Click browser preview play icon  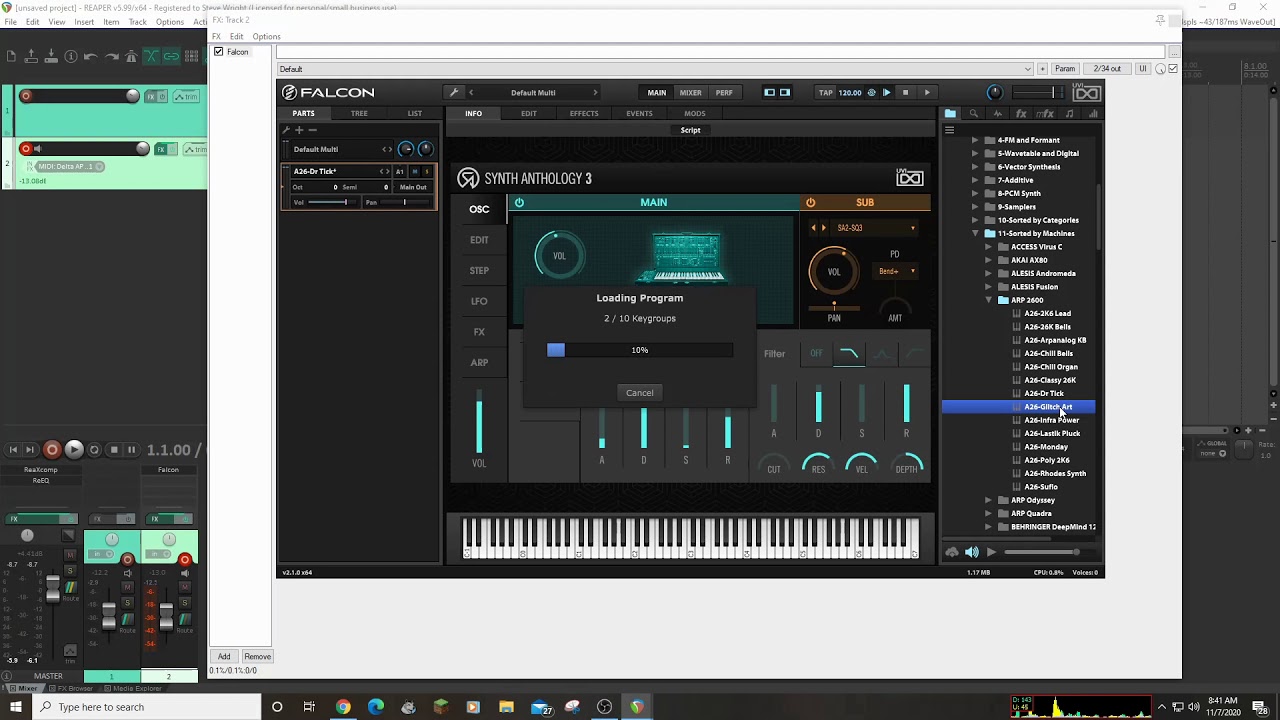991,552
